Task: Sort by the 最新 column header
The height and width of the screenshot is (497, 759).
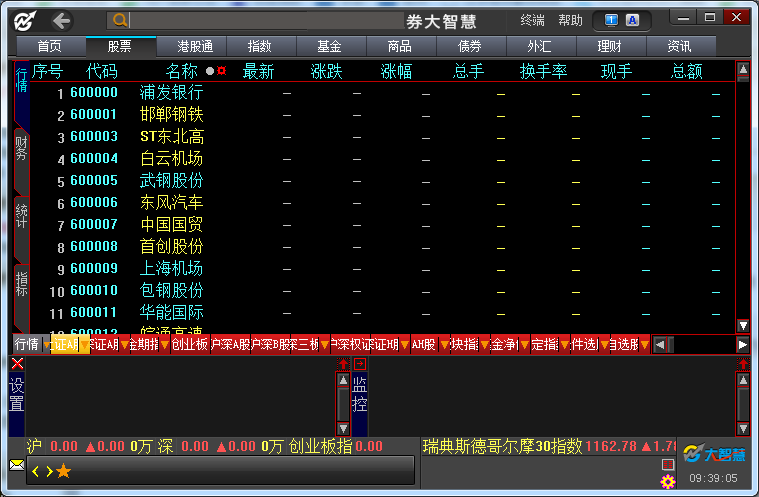Action: click(258, 72)
